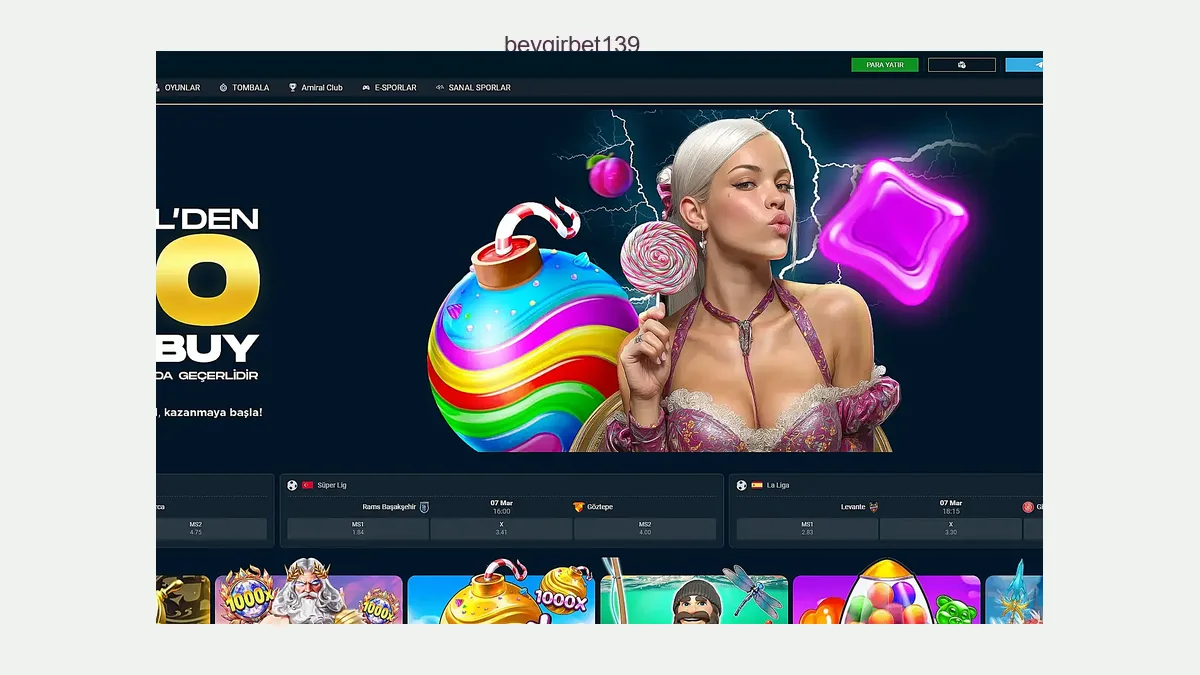
Task: Open the OYUNLAR menu item
Action: coord(180,88)
